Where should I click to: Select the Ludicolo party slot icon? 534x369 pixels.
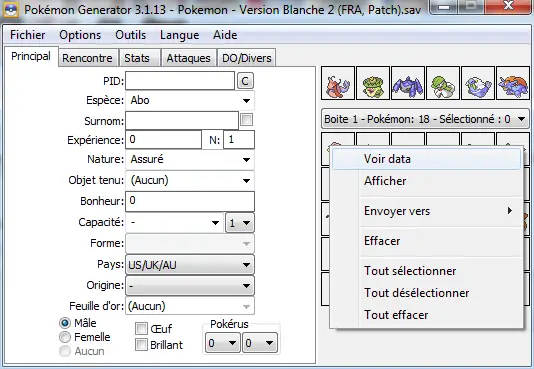[373, 83]
